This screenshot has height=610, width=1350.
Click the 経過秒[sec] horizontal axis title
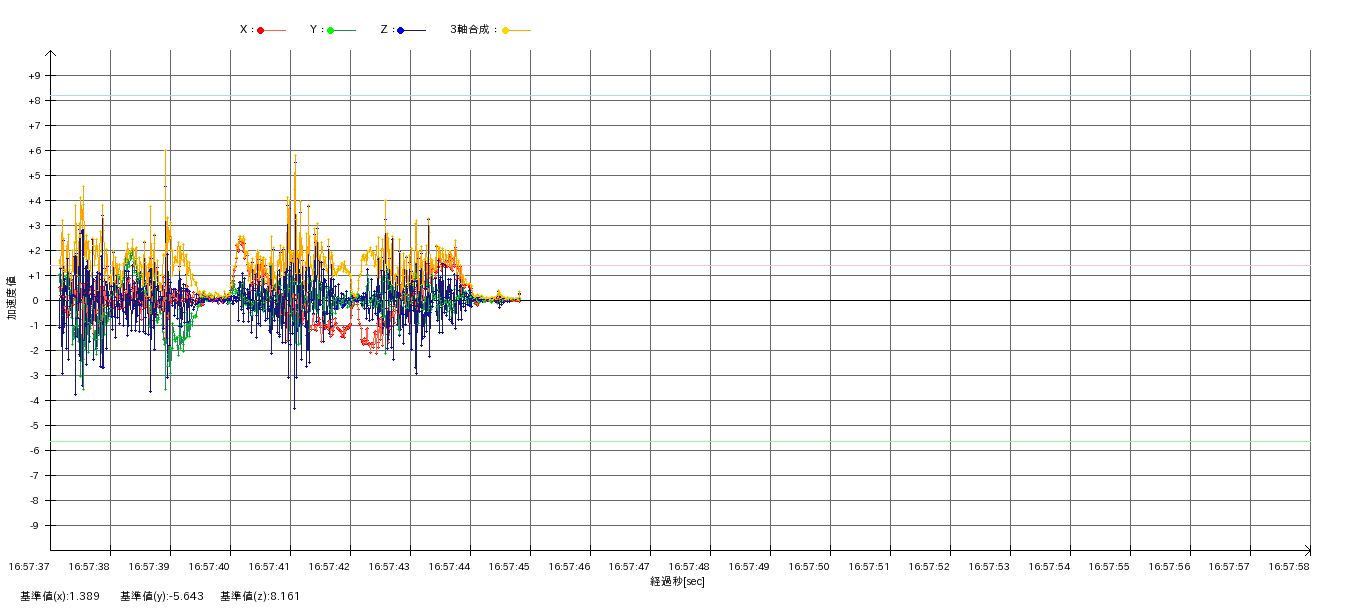[677, 581]
